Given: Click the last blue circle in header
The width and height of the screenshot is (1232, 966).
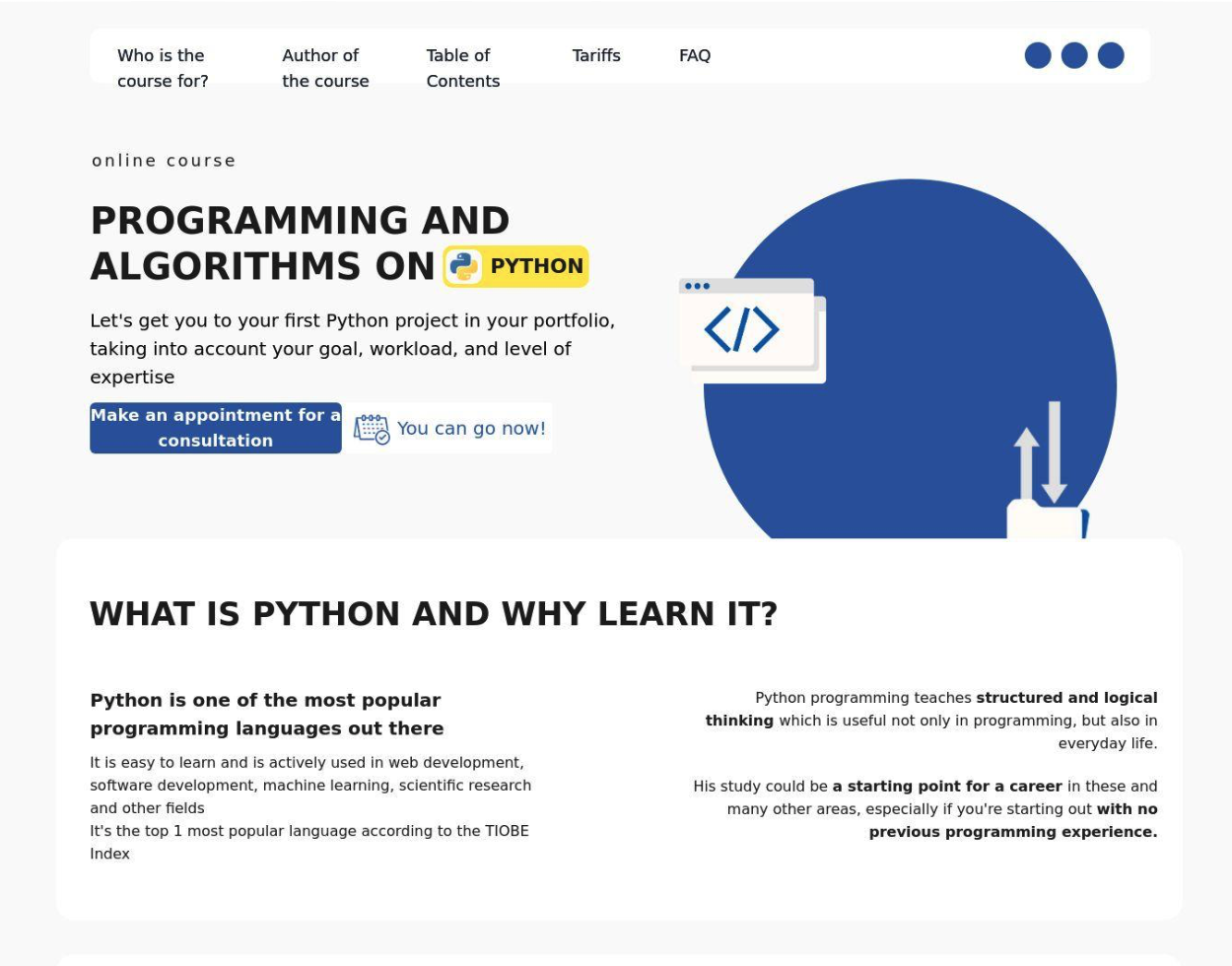Looking at the screenshot, I should coord(1111,55).
